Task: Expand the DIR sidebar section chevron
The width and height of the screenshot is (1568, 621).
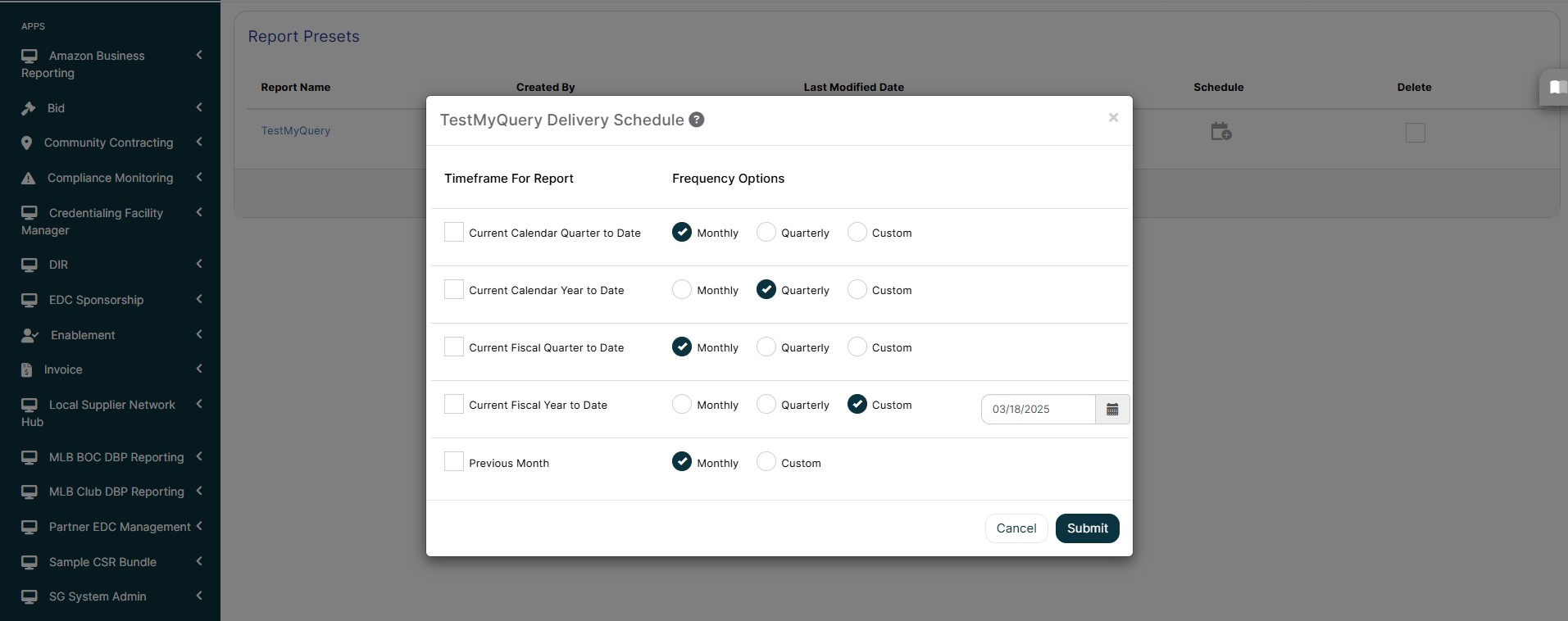Action: point(199,264)
